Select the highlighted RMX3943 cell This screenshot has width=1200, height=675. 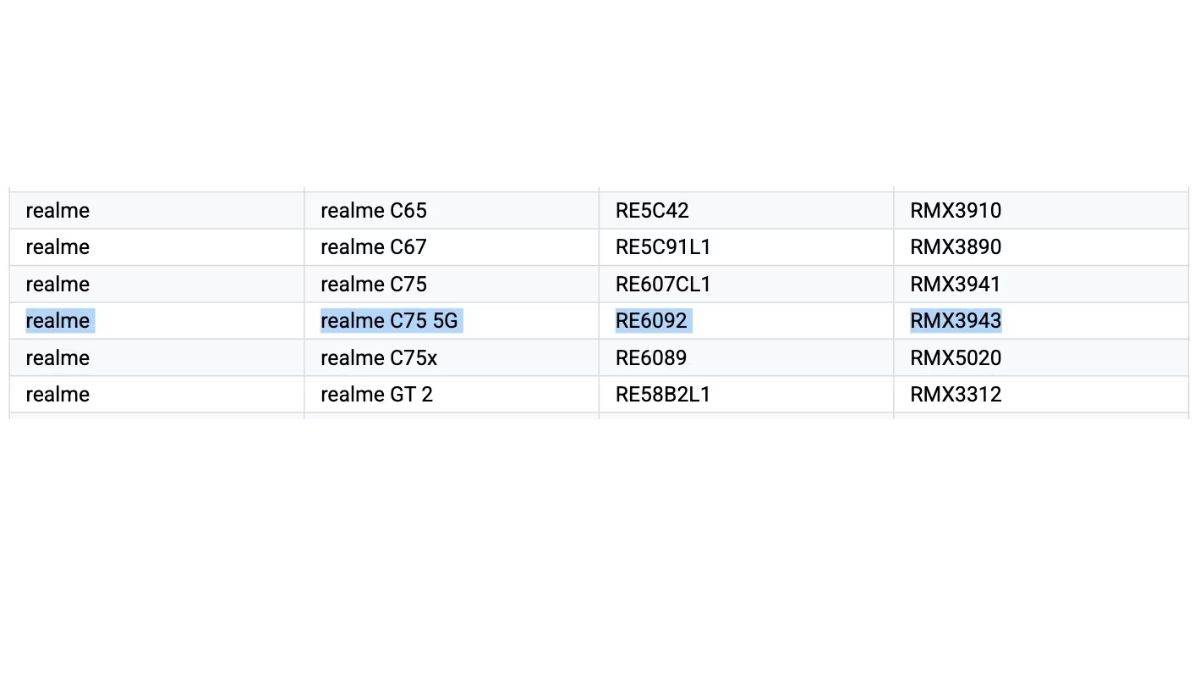955,321
